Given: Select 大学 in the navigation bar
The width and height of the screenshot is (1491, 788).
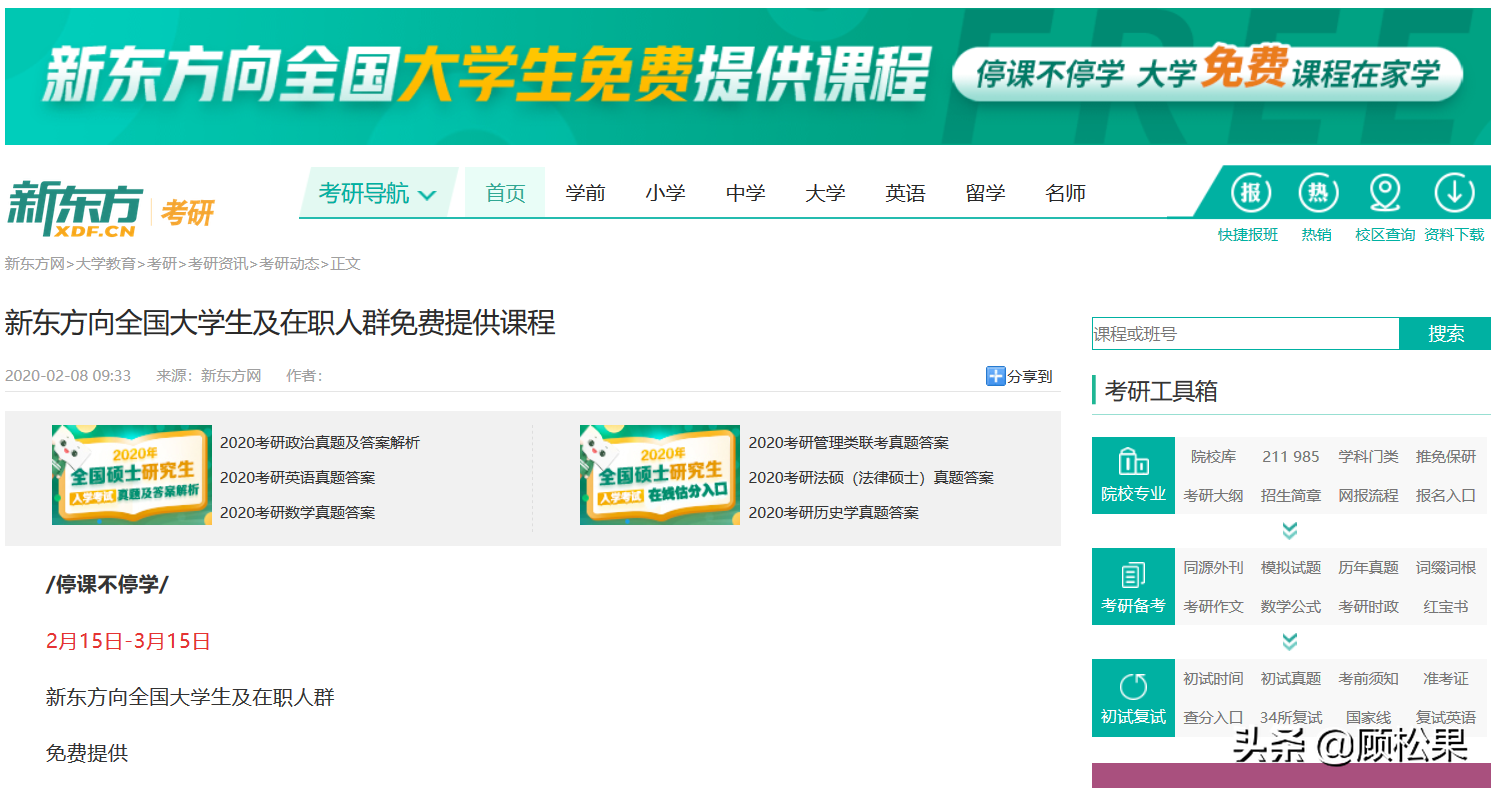Looking at the screenshot, I should [825, 192].
